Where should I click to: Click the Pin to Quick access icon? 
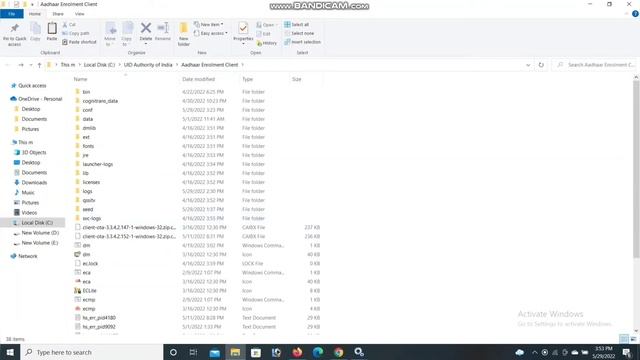tap(15, 28)
